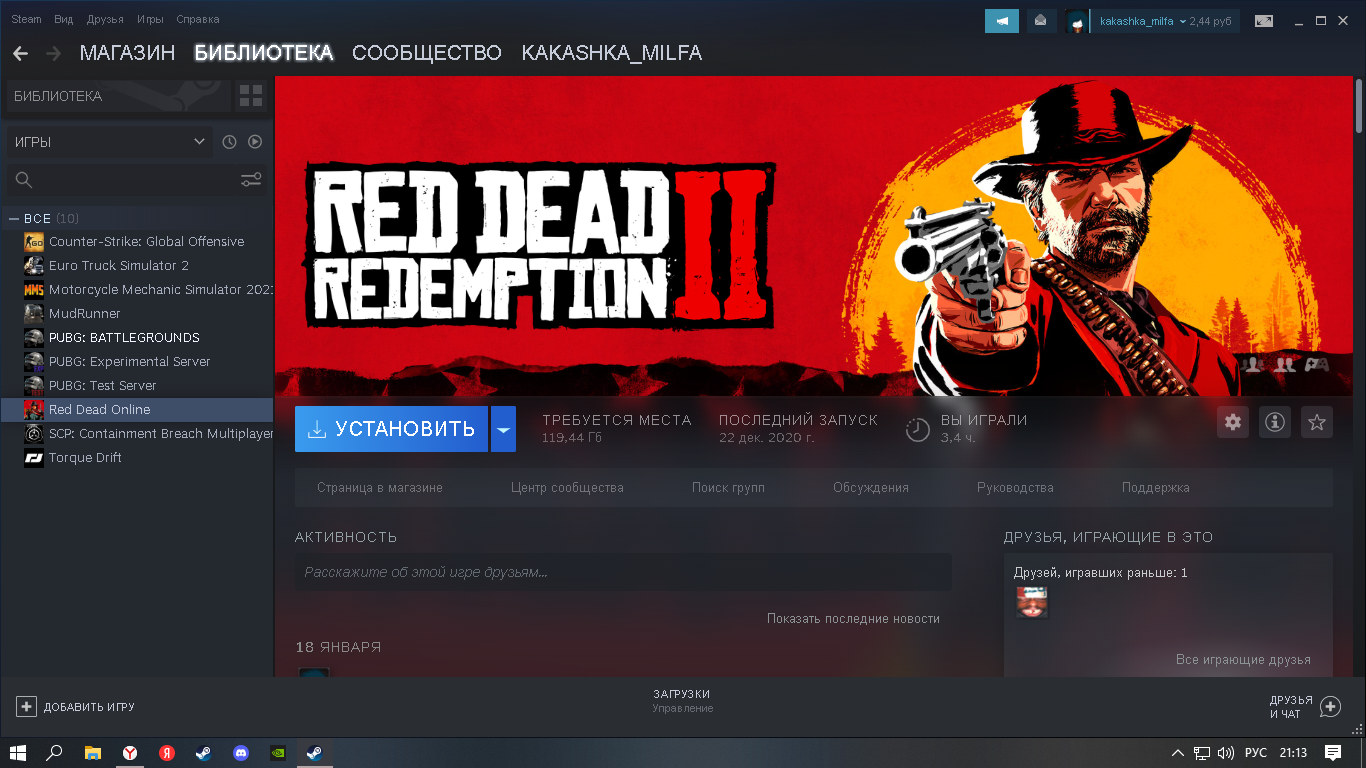Viewport: 1366px width, 768px height.
Task: Click the back navigation arrow
Action: (x=20, y=53)
